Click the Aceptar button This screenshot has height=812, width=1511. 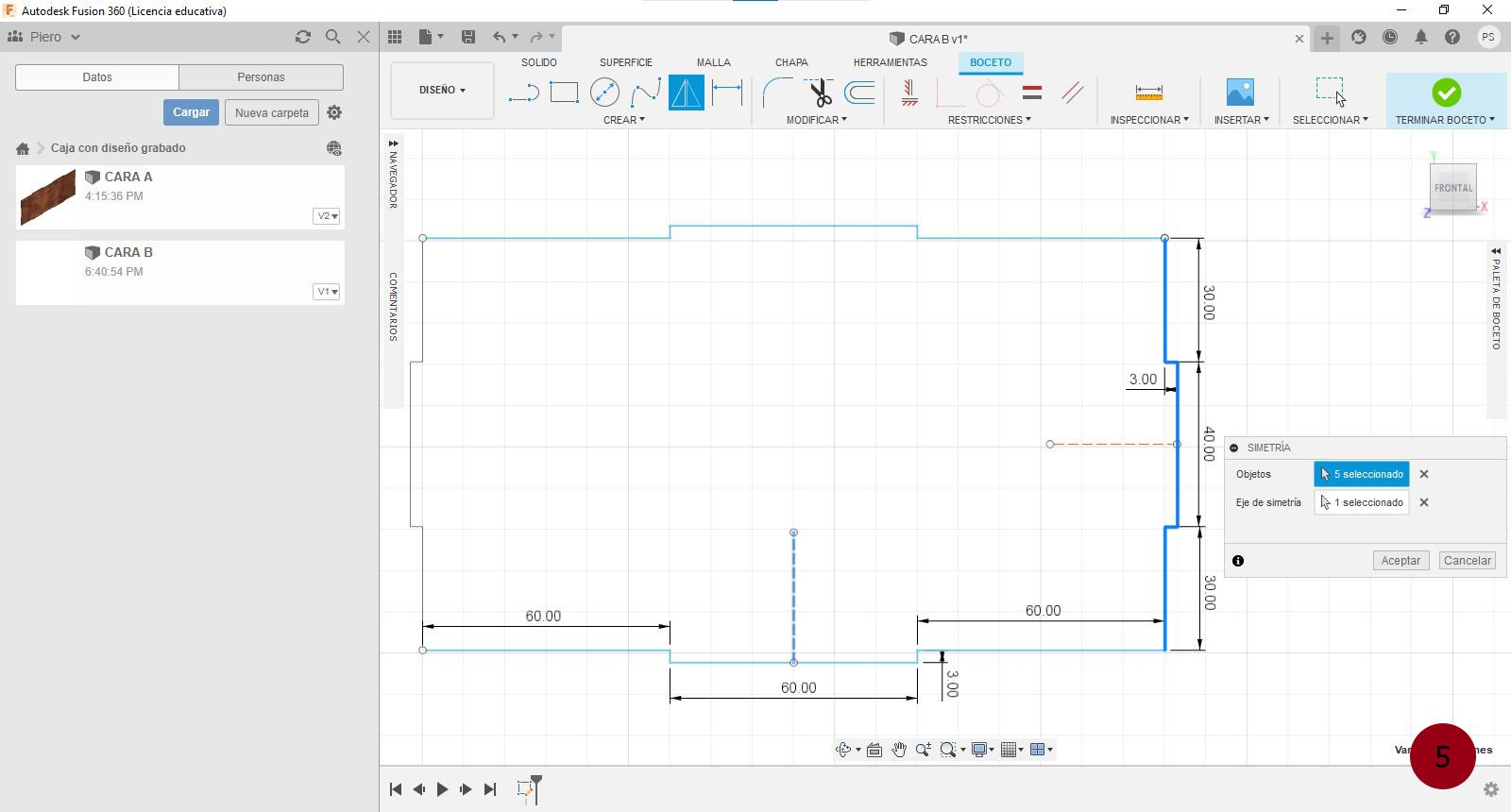[x=1401, y=561]
